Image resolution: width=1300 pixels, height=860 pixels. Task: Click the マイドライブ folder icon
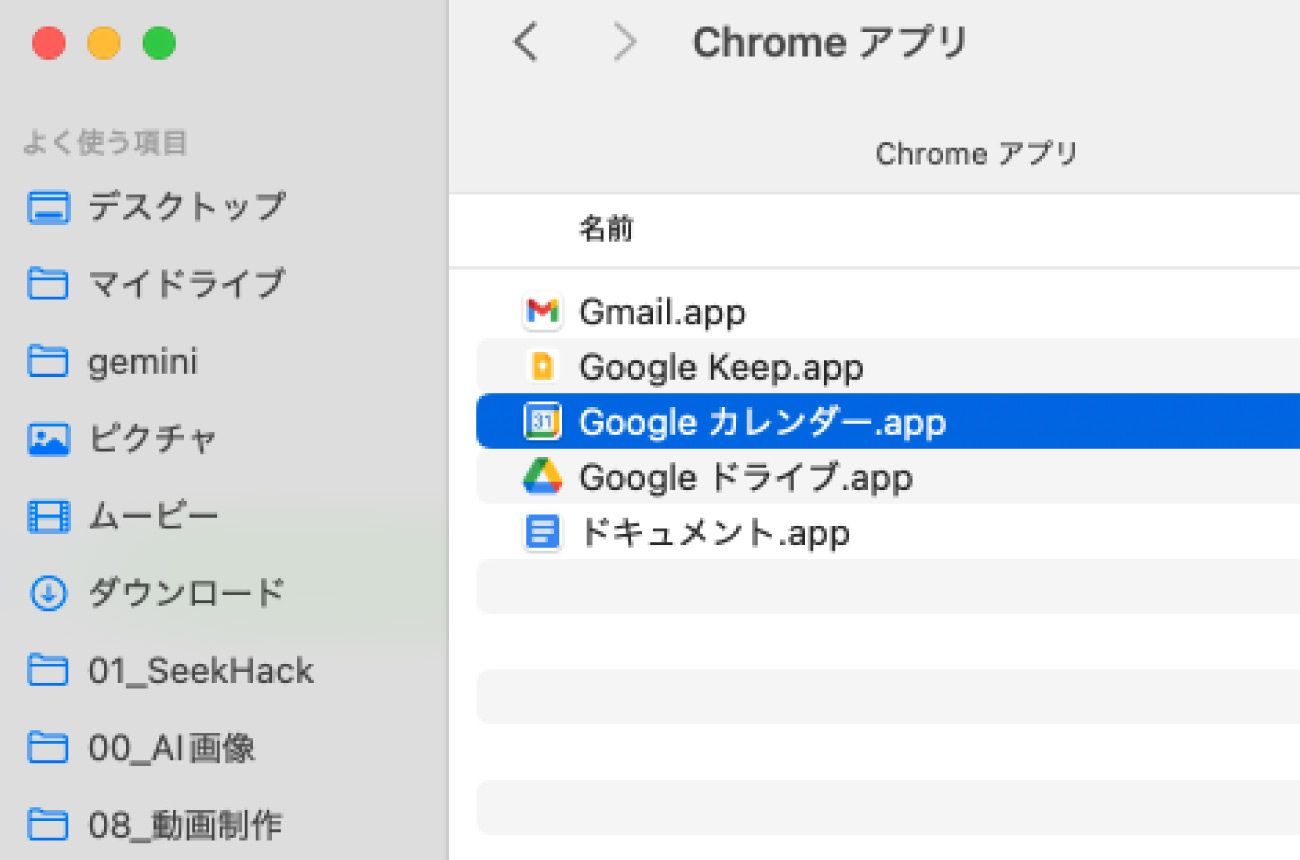tap(49, 284)
